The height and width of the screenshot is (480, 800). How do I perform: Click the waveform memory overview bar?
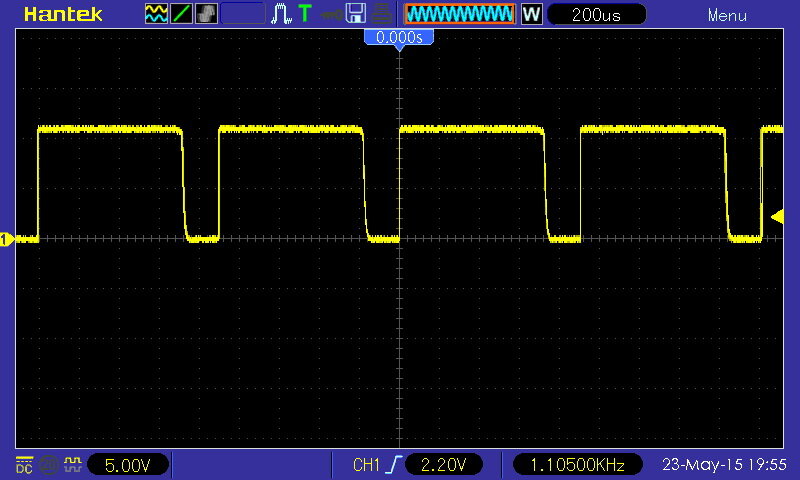pyautogui.click(x=460, y=14)
